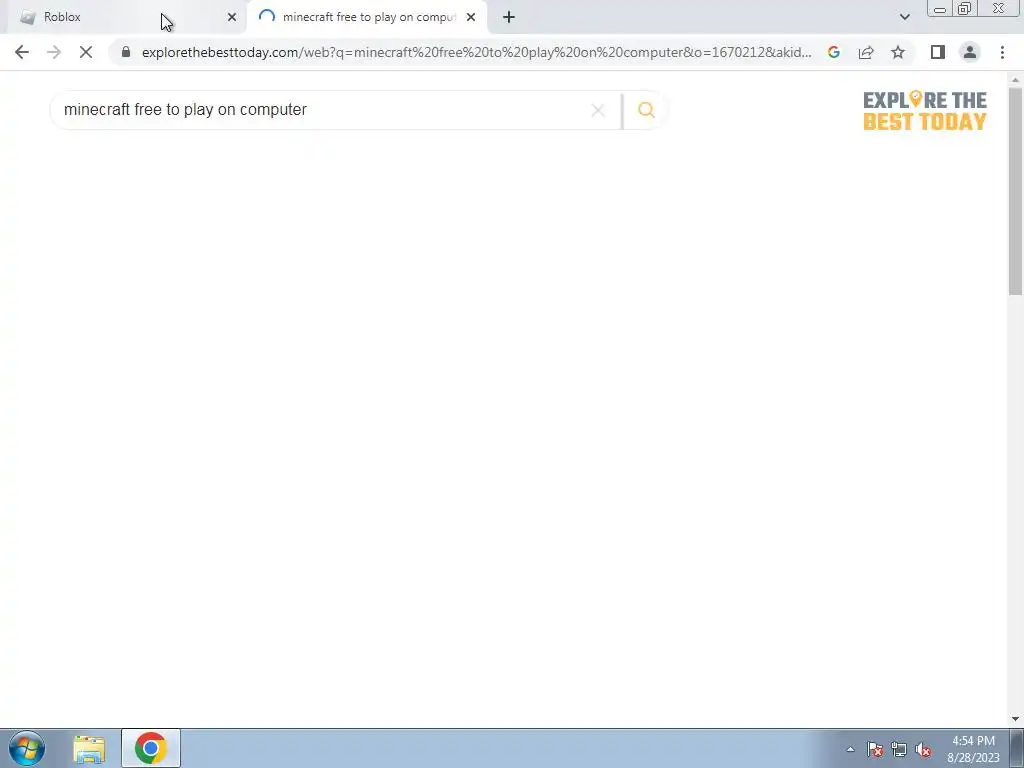The image size is (1024, 768).
Task: Clear the search query text
Action: pyautogui.click(x=598, y=110)
